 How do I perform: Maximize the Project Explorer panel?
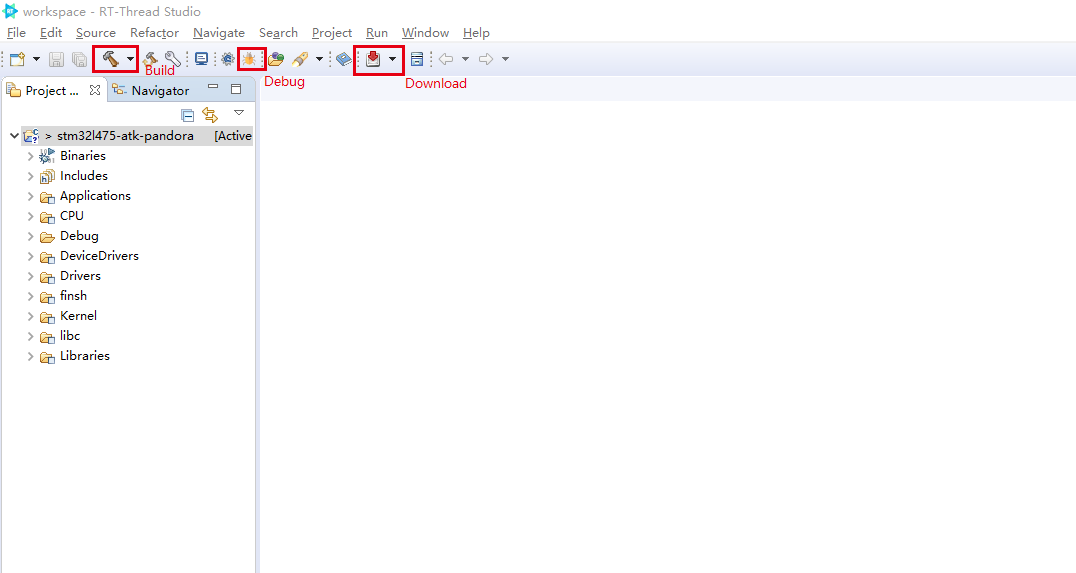click(x=236, y=89)
